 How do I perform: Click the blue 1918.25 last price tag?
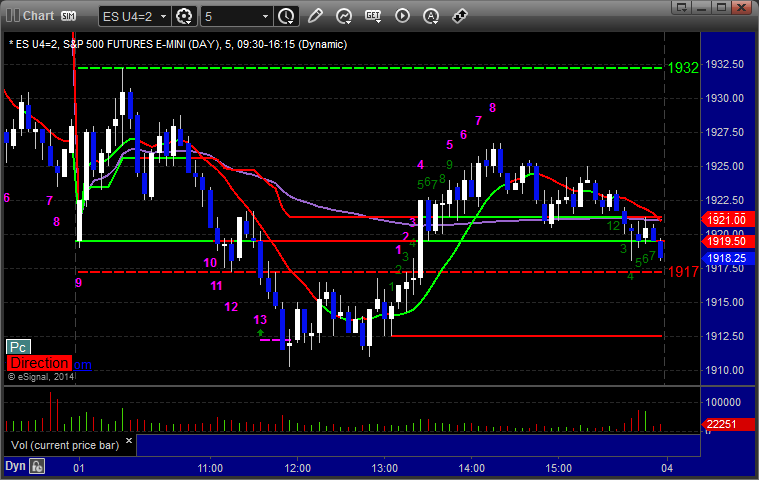pyautogui.click(x=726, y=258)
